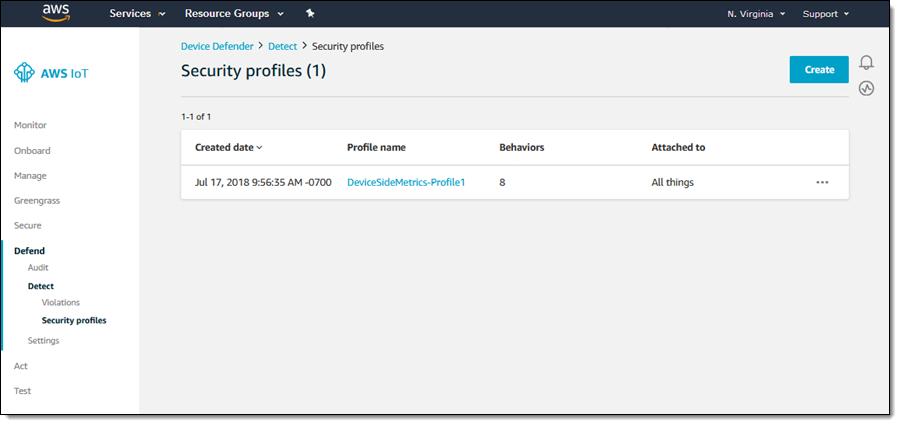The image size is (900, 425).
Task: Click the activity monitor pulse icon
Action: (866, 88)
